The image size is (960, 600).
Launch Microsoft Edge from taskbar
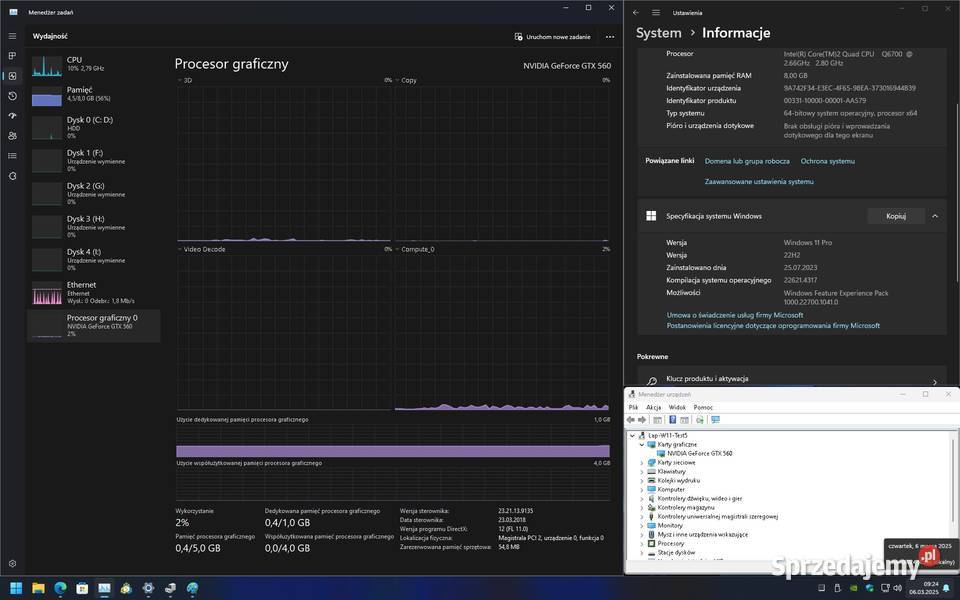[x=60, y=588]
